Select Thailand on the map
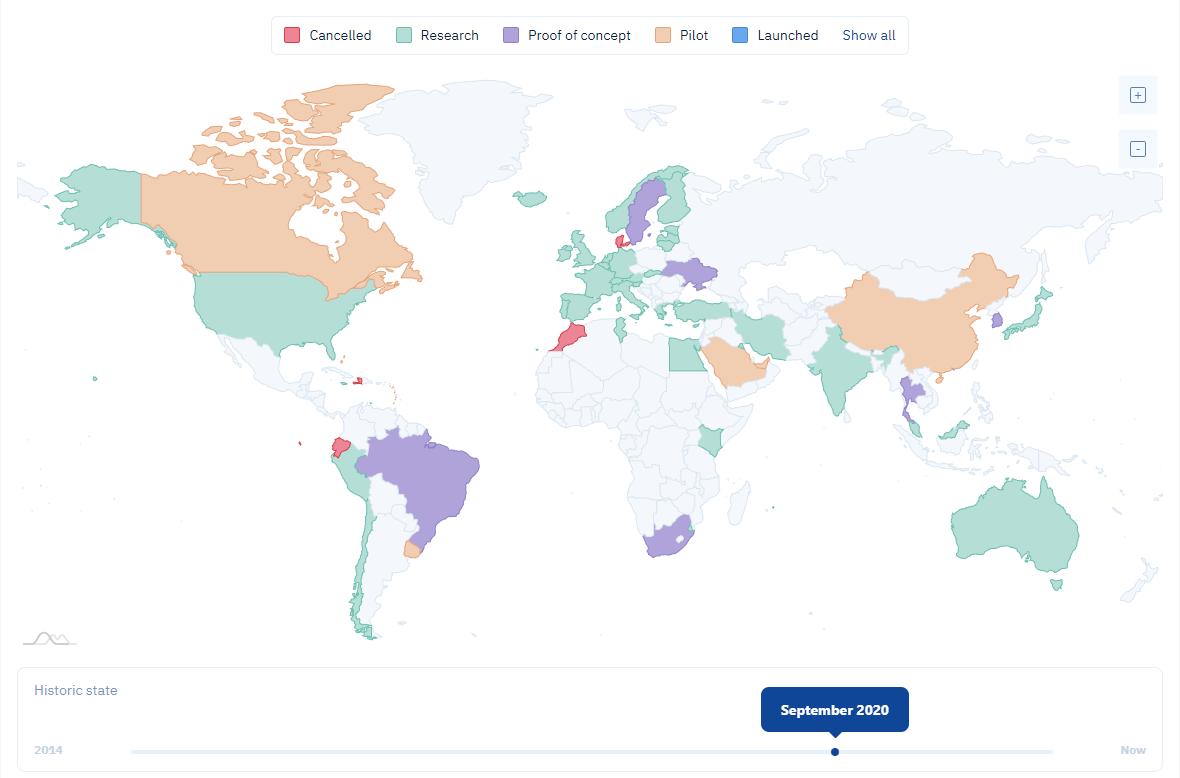Screen dimensions: 1180x778 [911, 391]
